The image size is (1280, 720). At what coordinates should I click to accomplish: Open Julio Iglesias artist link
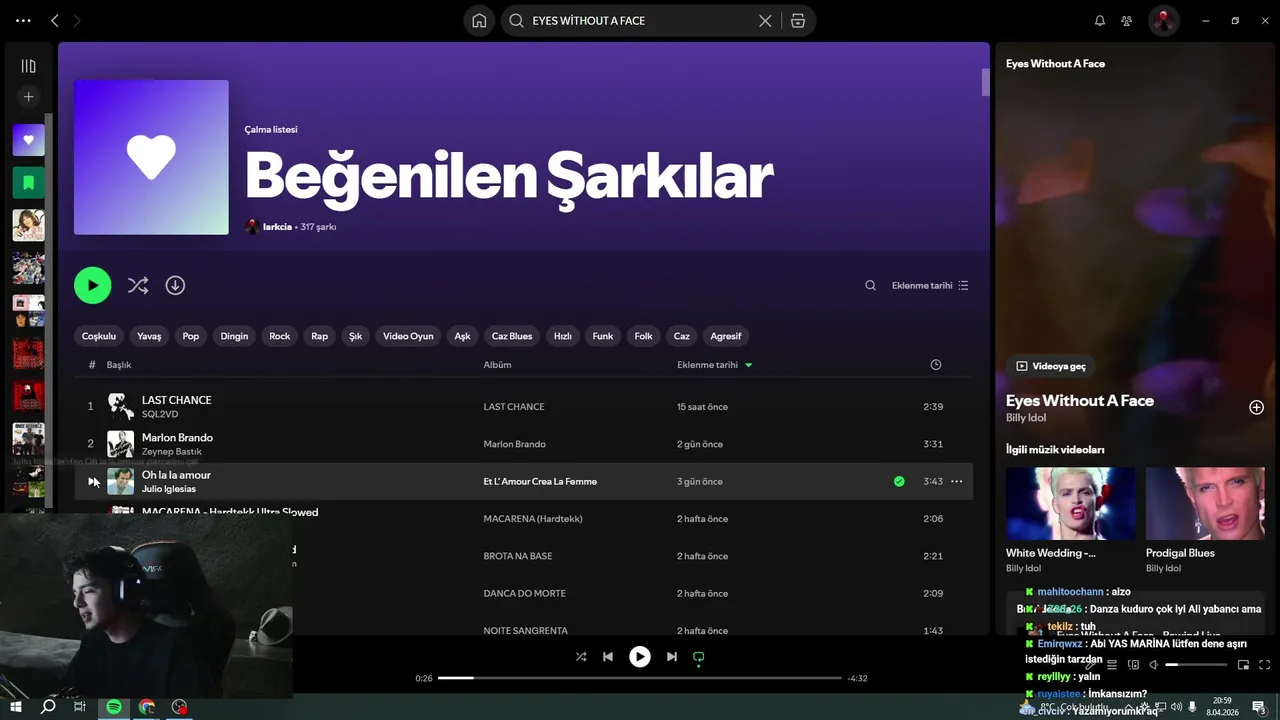click(169, 489)
